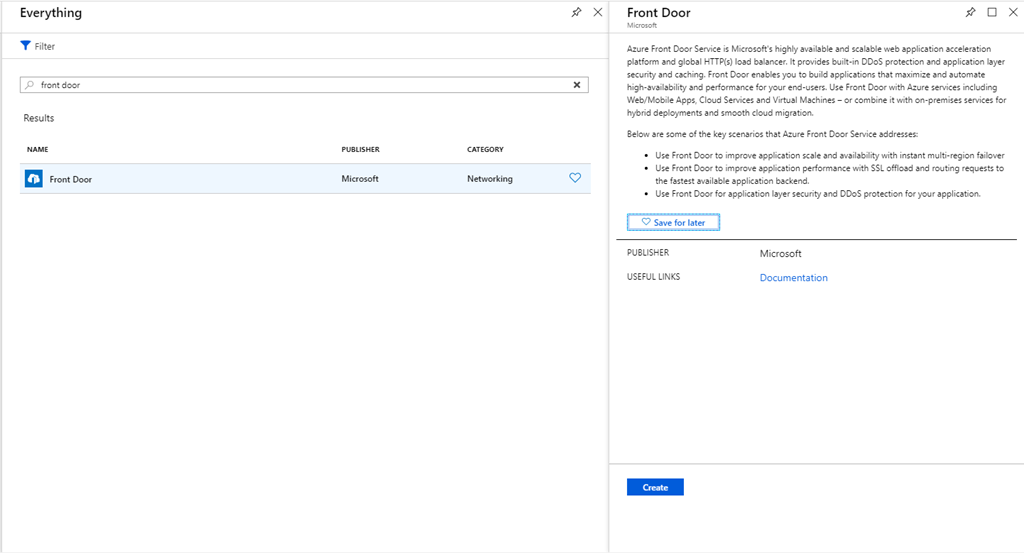Viewport: 1024px width, 553px height.
Task: Click the Filter label
Action: 44,46
